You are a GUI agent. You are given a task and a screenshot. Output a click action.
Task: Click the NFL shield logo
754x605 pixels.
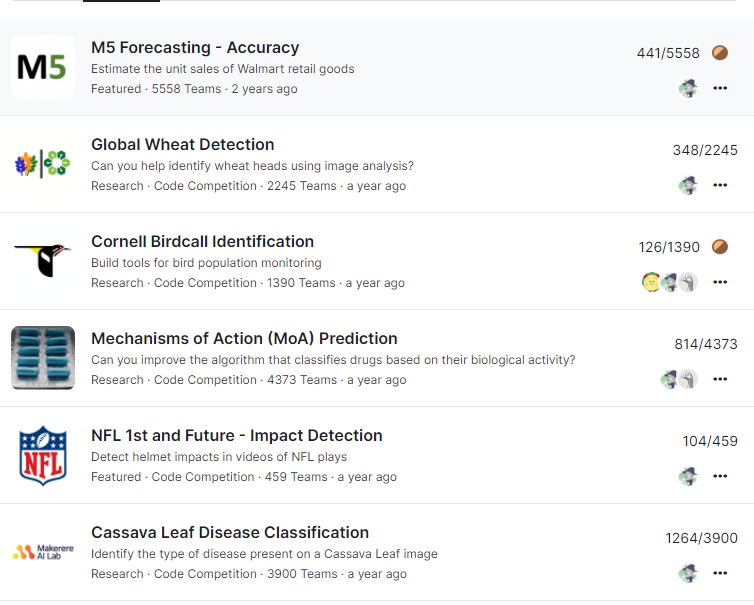pos(43,455)
